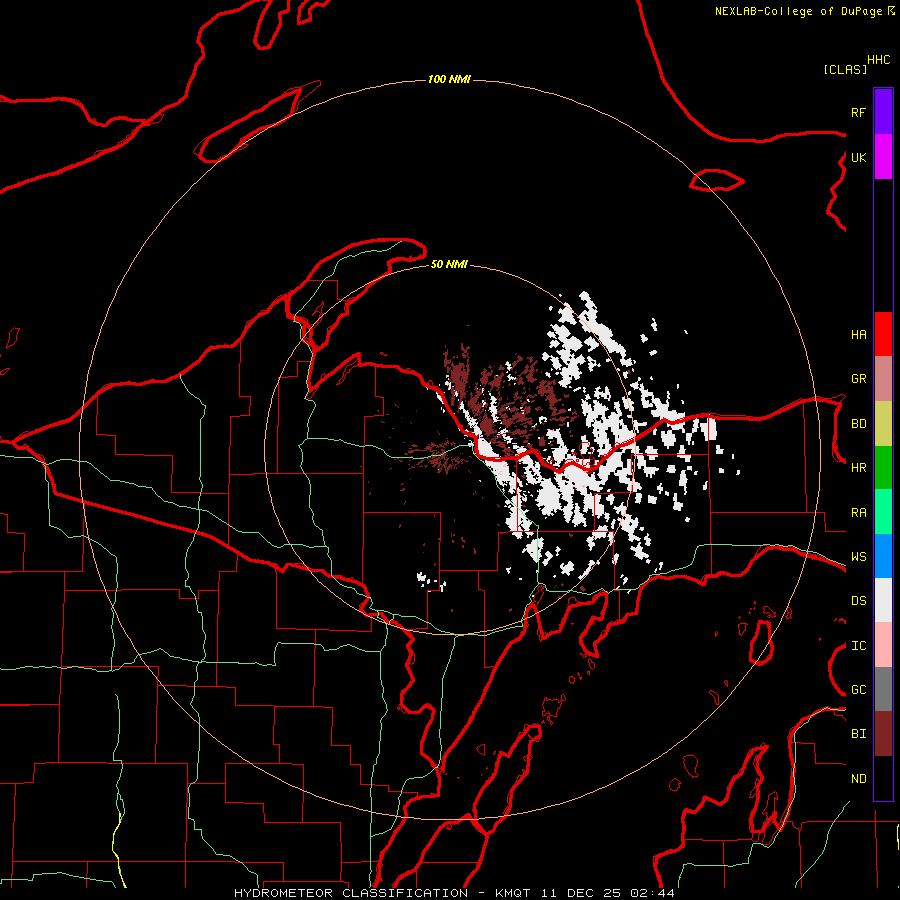Image resolution: width=900 pixels, height=900 pixels.
Task: Click the GC legend label
Action: click(x=858, y=690)
